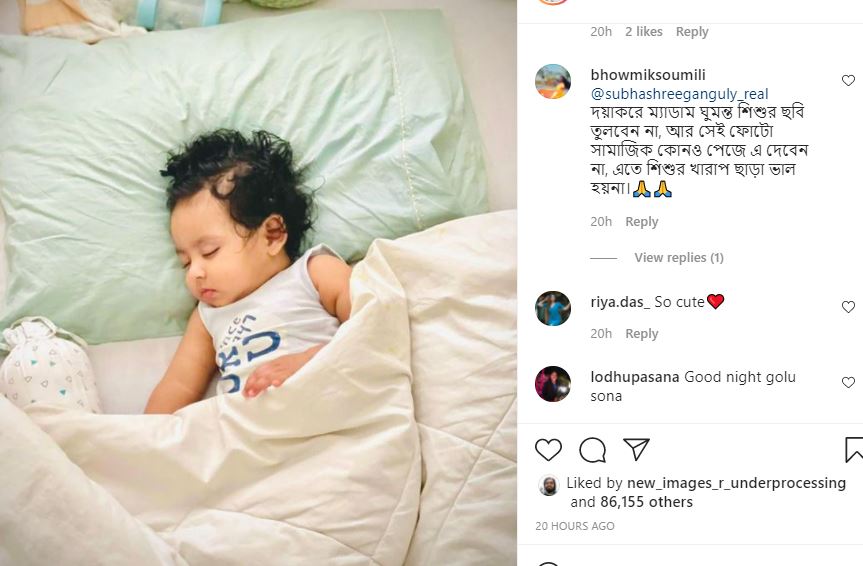Like the post with the heart icon

[x=548, y=449]
